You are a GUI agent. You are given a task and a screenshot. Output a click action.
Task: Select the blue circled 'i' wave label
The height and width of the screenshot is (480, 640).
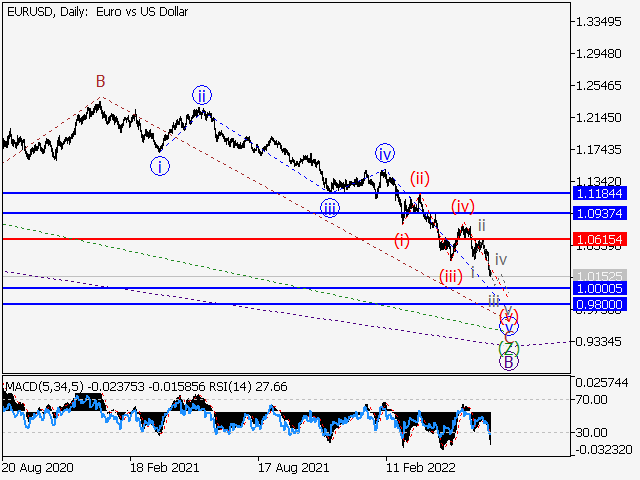click(160, 167)
